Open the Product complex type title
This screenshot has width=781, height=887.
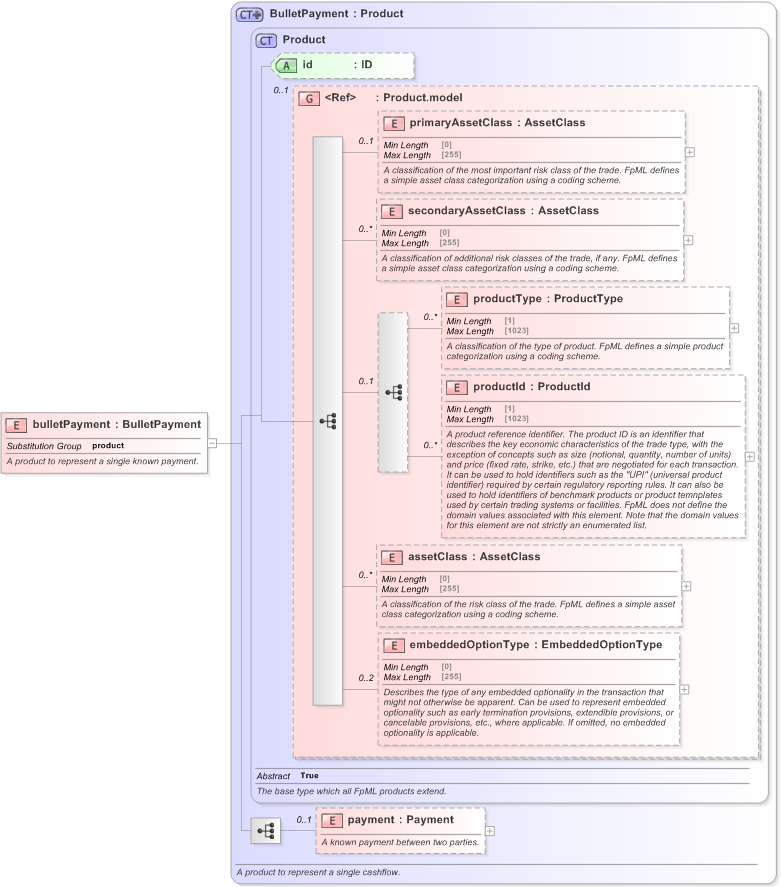[304, 40]
